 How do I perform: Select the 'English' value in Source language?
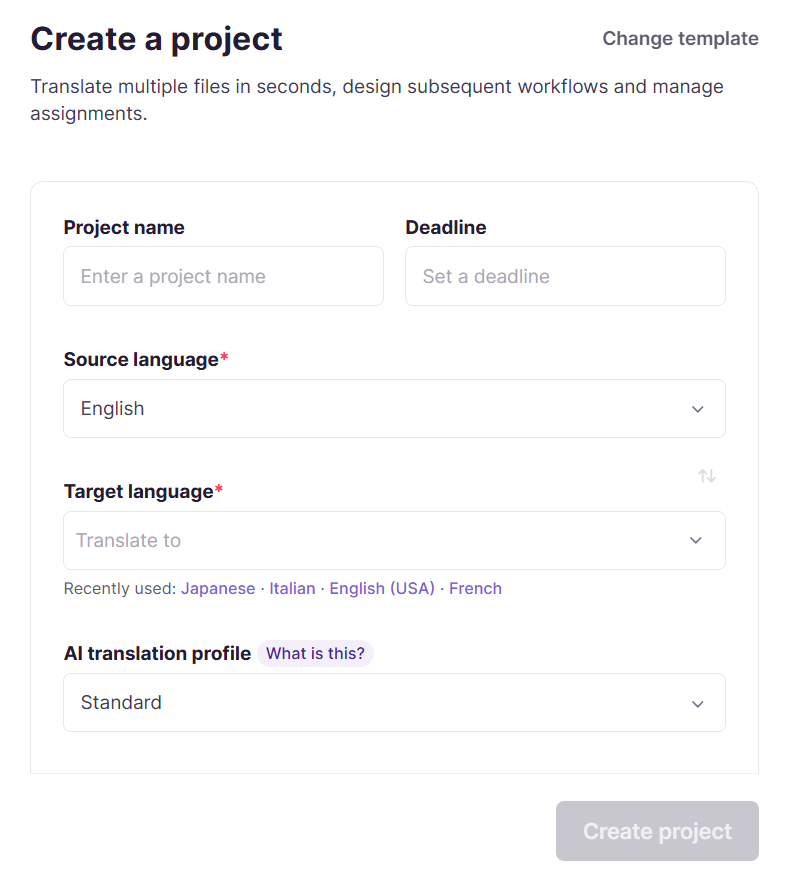tap(112, 408)
